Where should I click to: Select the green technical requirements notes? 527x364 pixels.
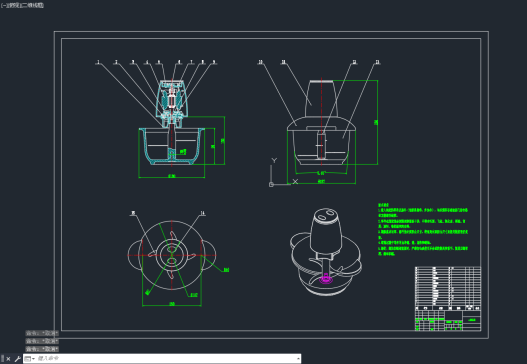(422, 229)
